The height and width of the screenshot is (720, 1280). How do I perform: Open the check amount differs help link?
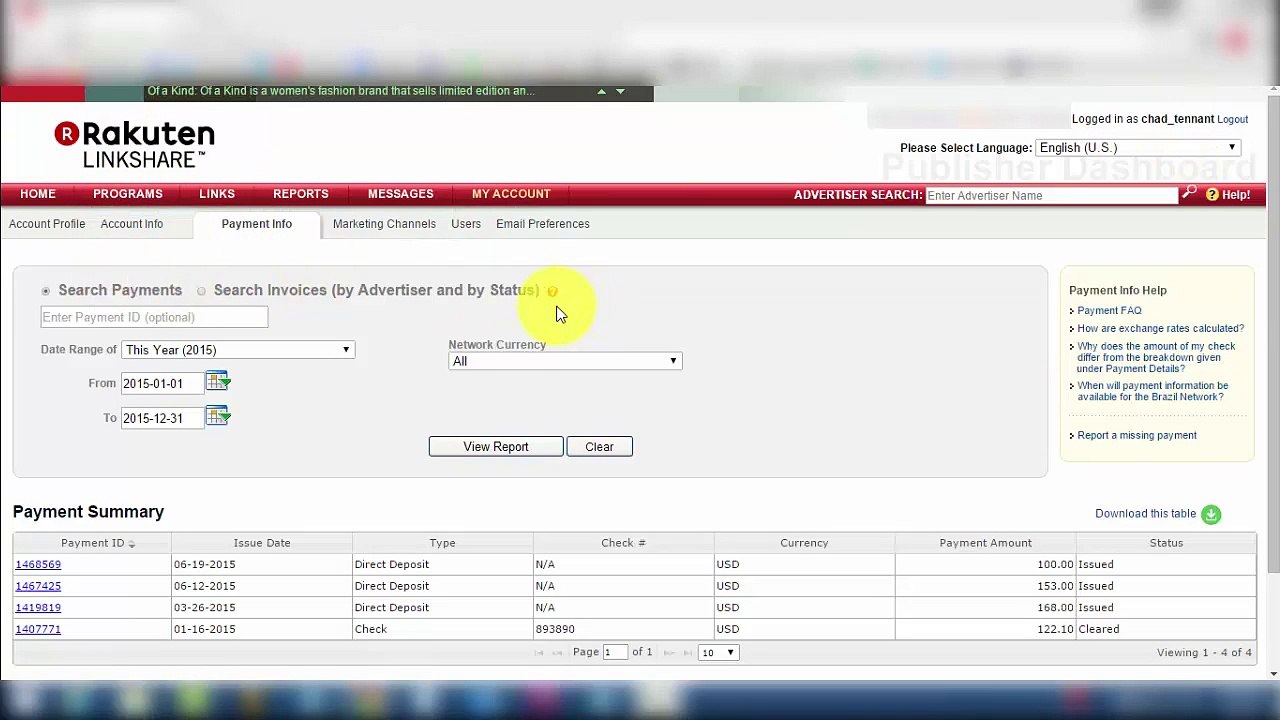1156,357
